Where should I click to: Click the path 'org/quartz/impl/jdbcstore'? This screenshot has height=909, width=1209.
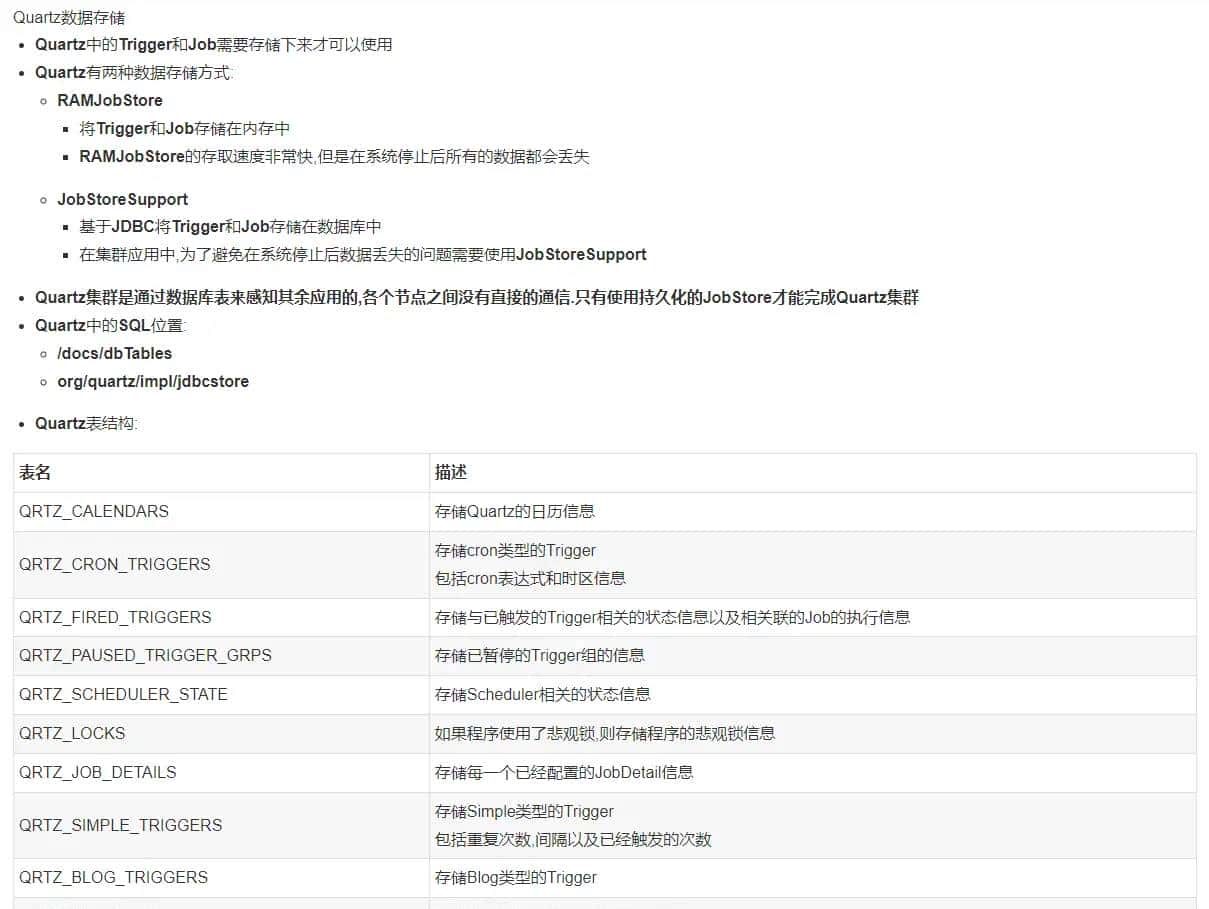[153, 381]
